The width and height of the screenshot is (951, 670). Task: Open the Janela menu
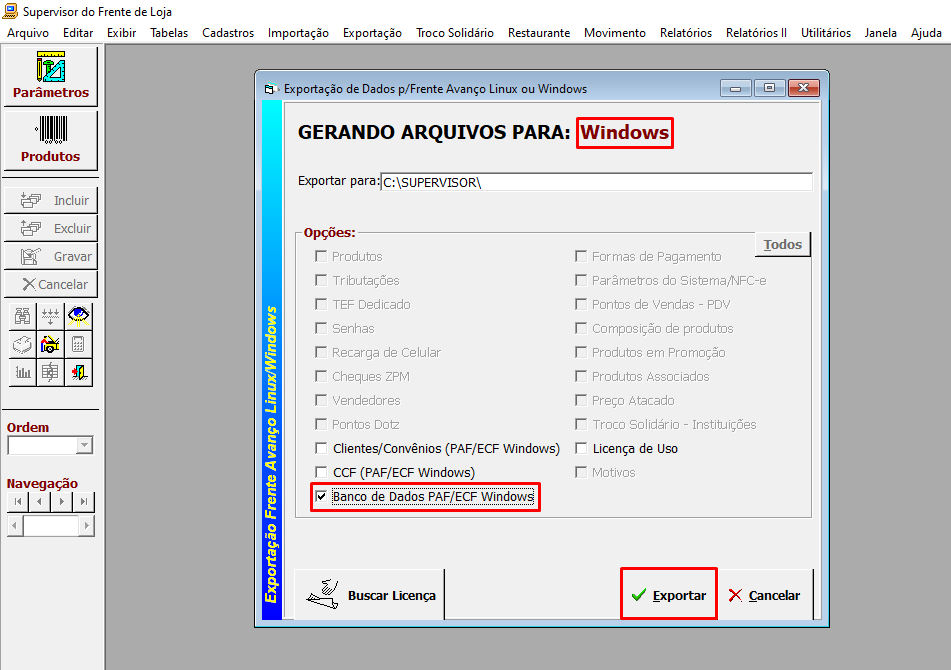[881, 33]
